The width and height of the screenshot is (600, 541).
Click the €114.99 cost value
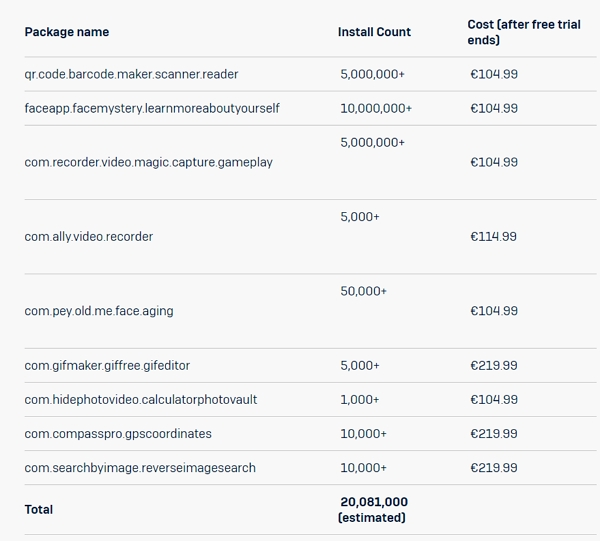(493, 236)
